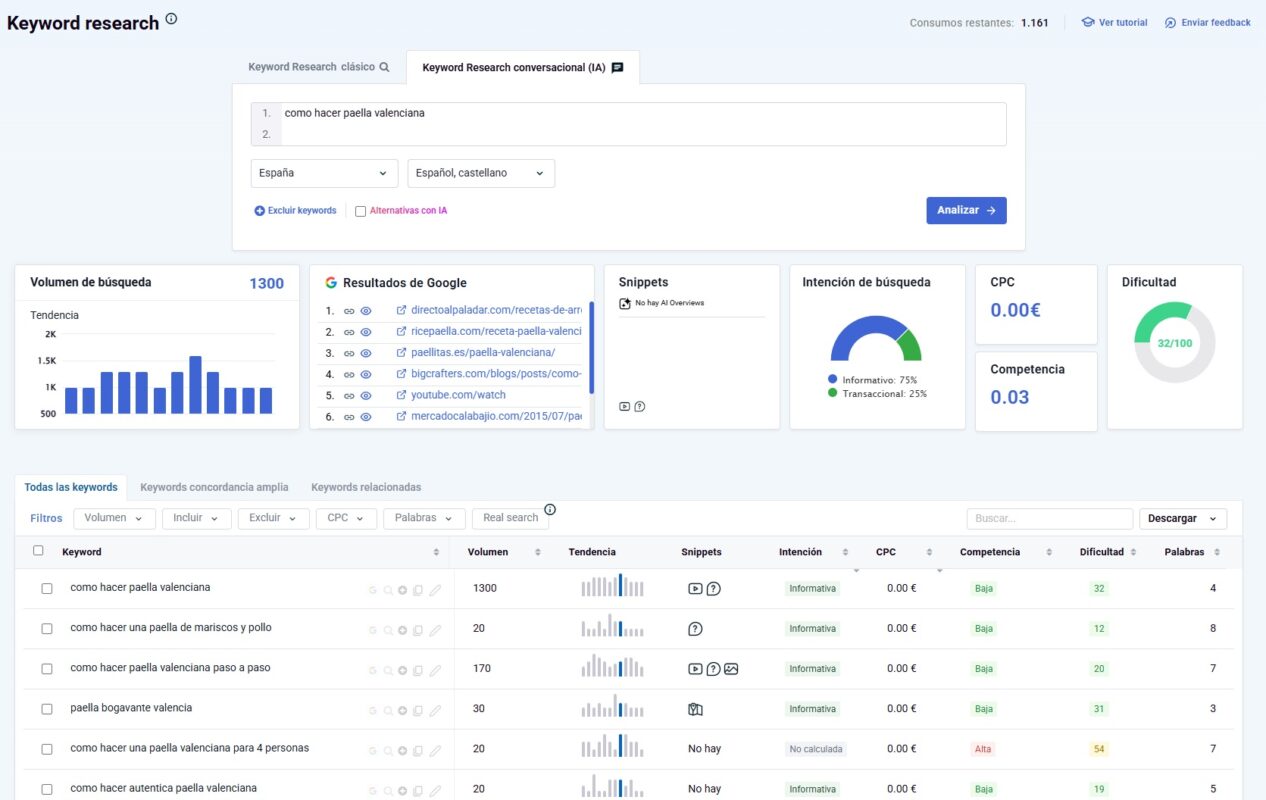
Task: Click the chain icon for mercadocalabajio.com result
Action: (349, 416)
